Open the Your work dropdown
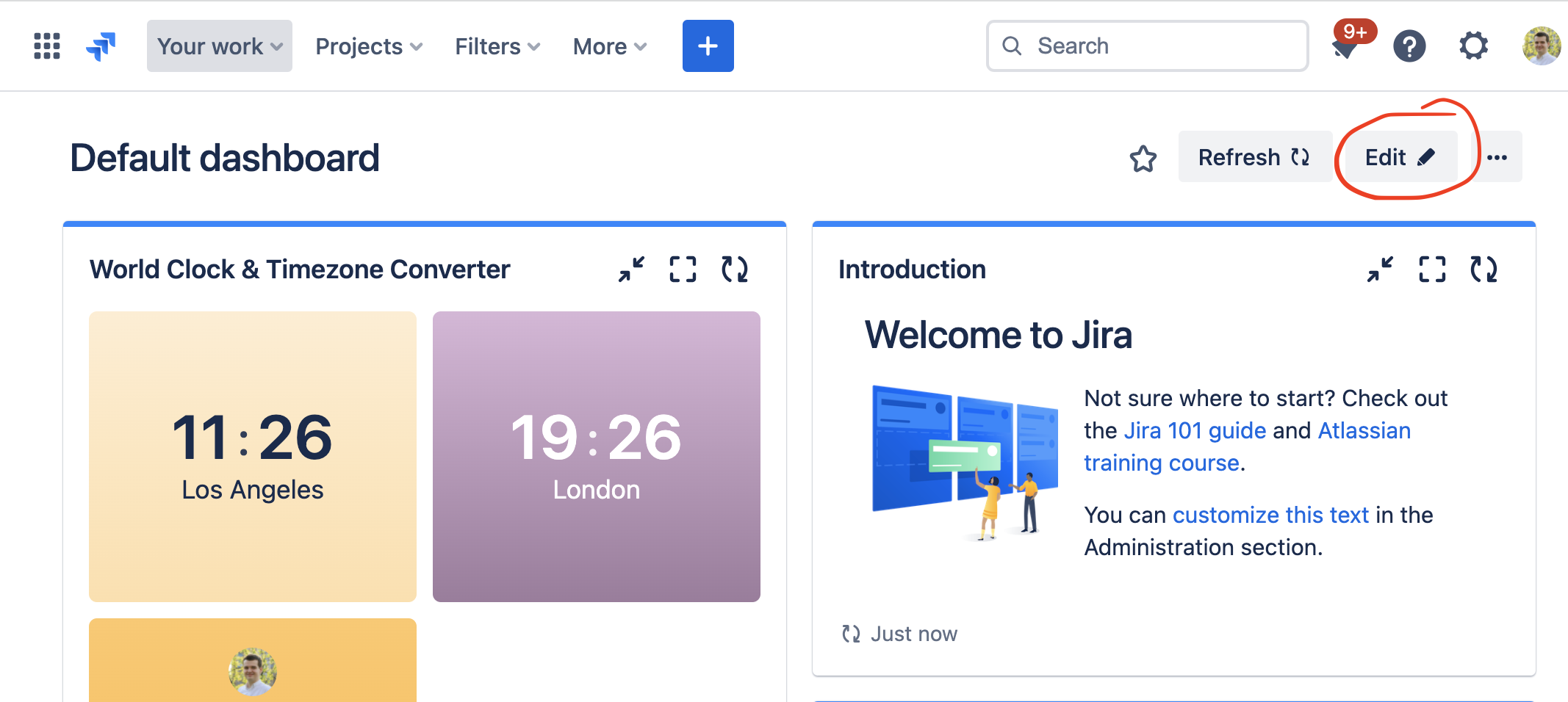This screenshot has width=1568, height=702. click(220, 46)
